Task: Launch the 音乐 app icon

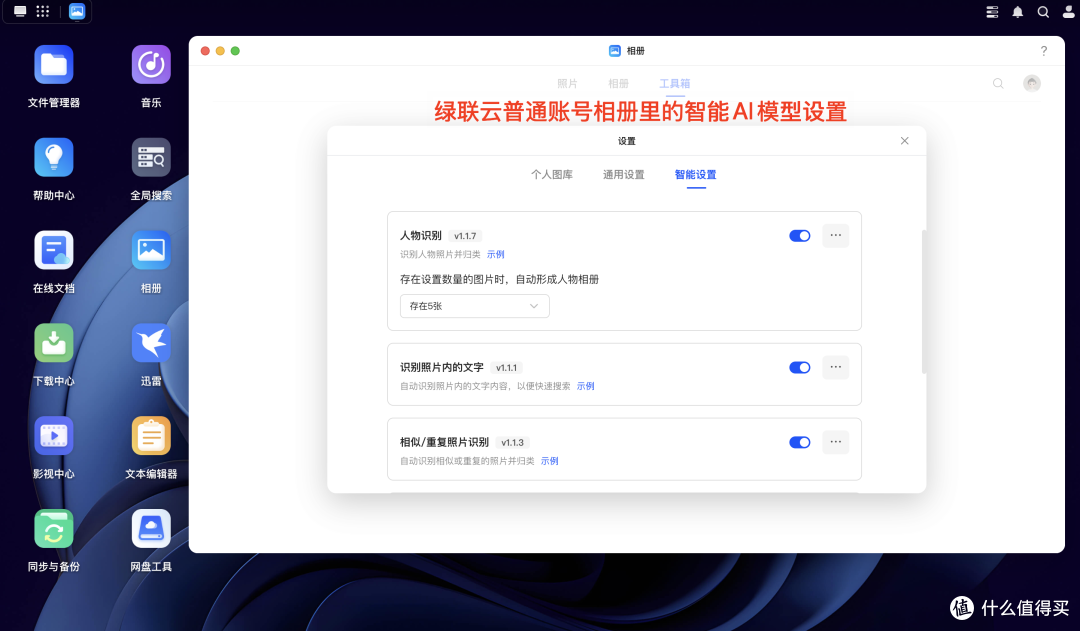Action: 151,65
